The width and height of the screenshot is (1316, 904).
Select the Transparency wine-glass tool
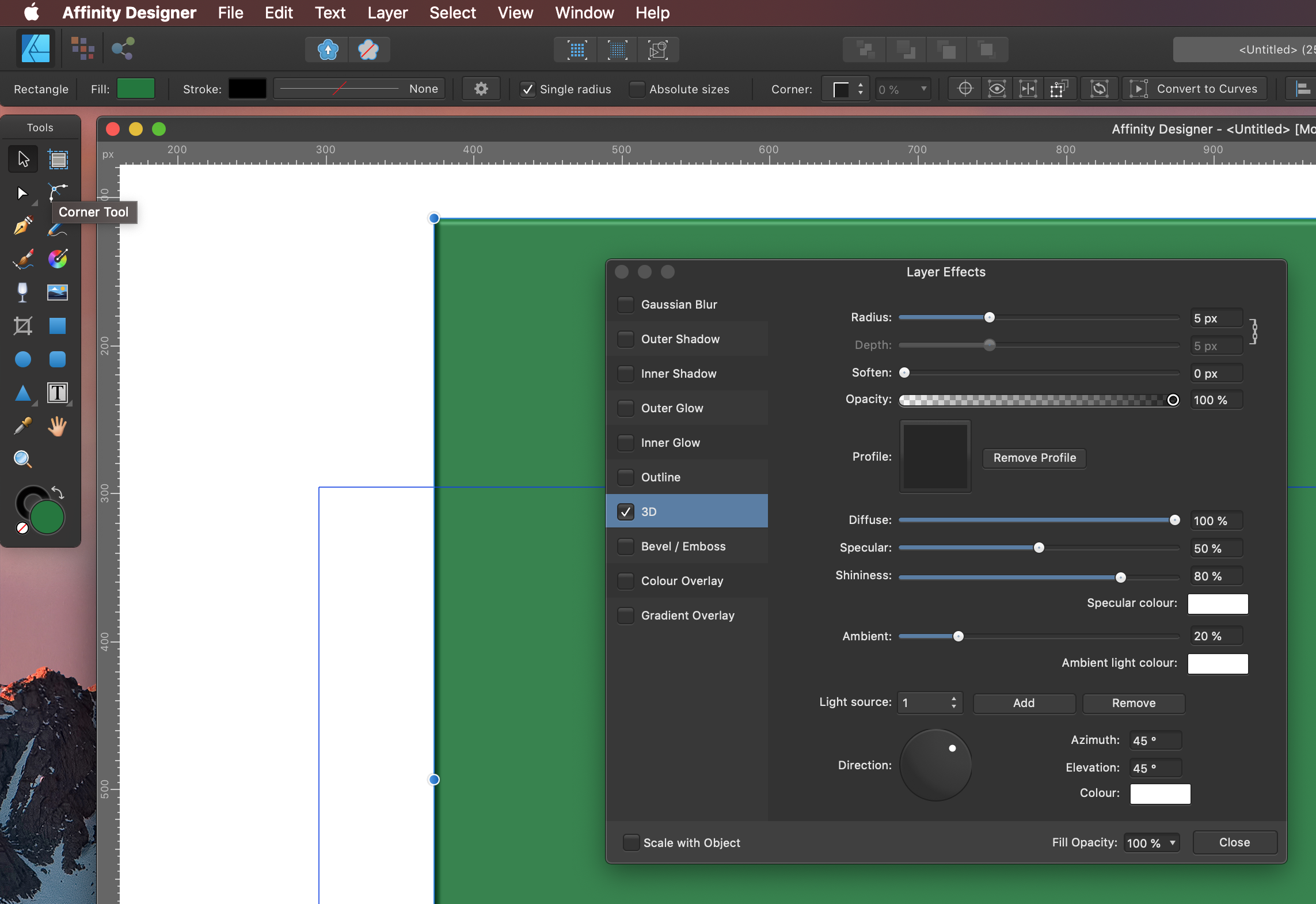pos(23,293)
